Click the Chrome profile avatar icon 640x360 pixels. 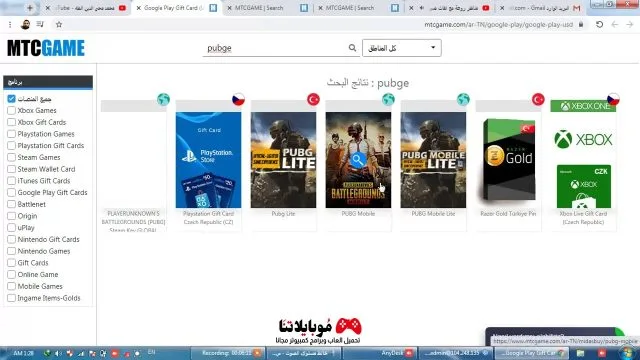tap(25, 24)
